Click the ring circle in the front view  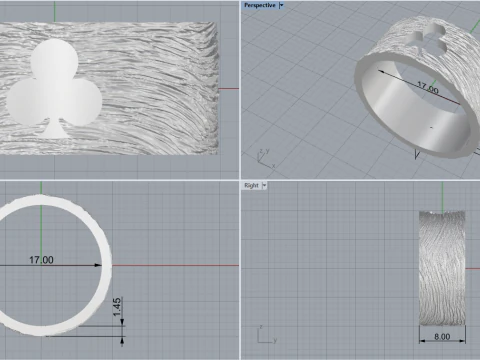click(x=107, y=265)
